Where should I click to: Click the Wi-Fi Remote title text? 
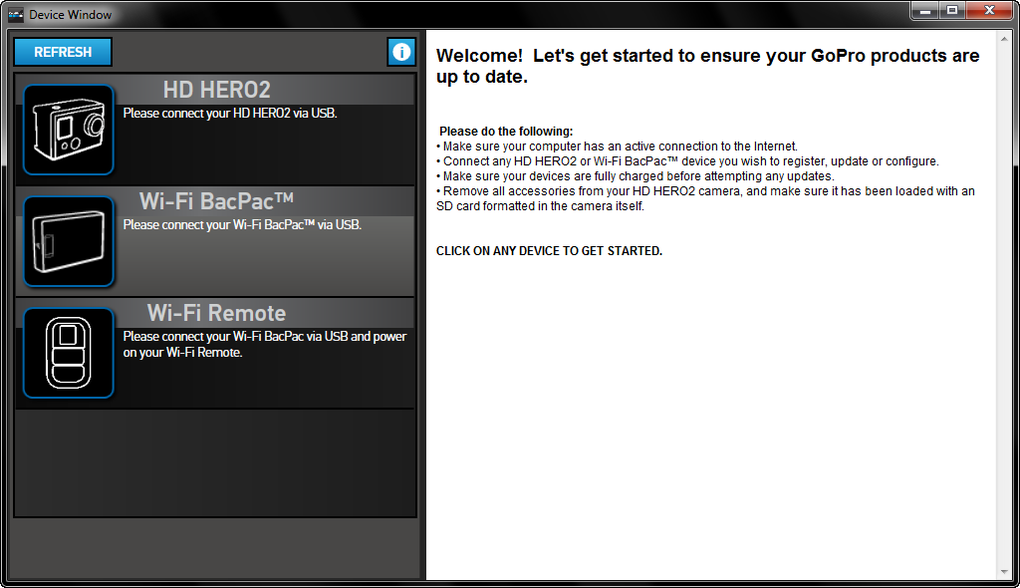[x=217, y=313]
